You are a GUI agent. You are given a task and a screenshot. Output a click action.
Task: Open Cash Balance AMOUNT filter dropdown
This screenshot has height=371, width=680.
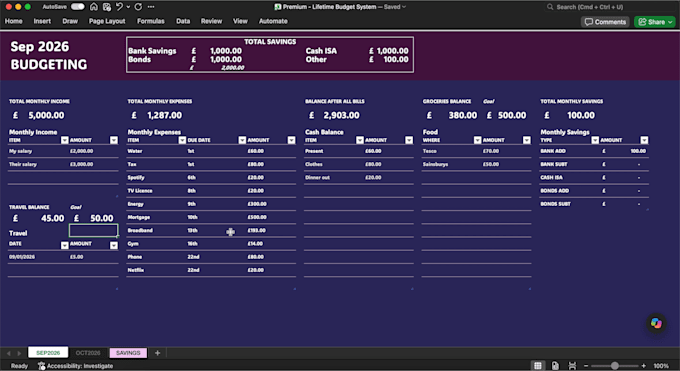click(x=409, y=140)
